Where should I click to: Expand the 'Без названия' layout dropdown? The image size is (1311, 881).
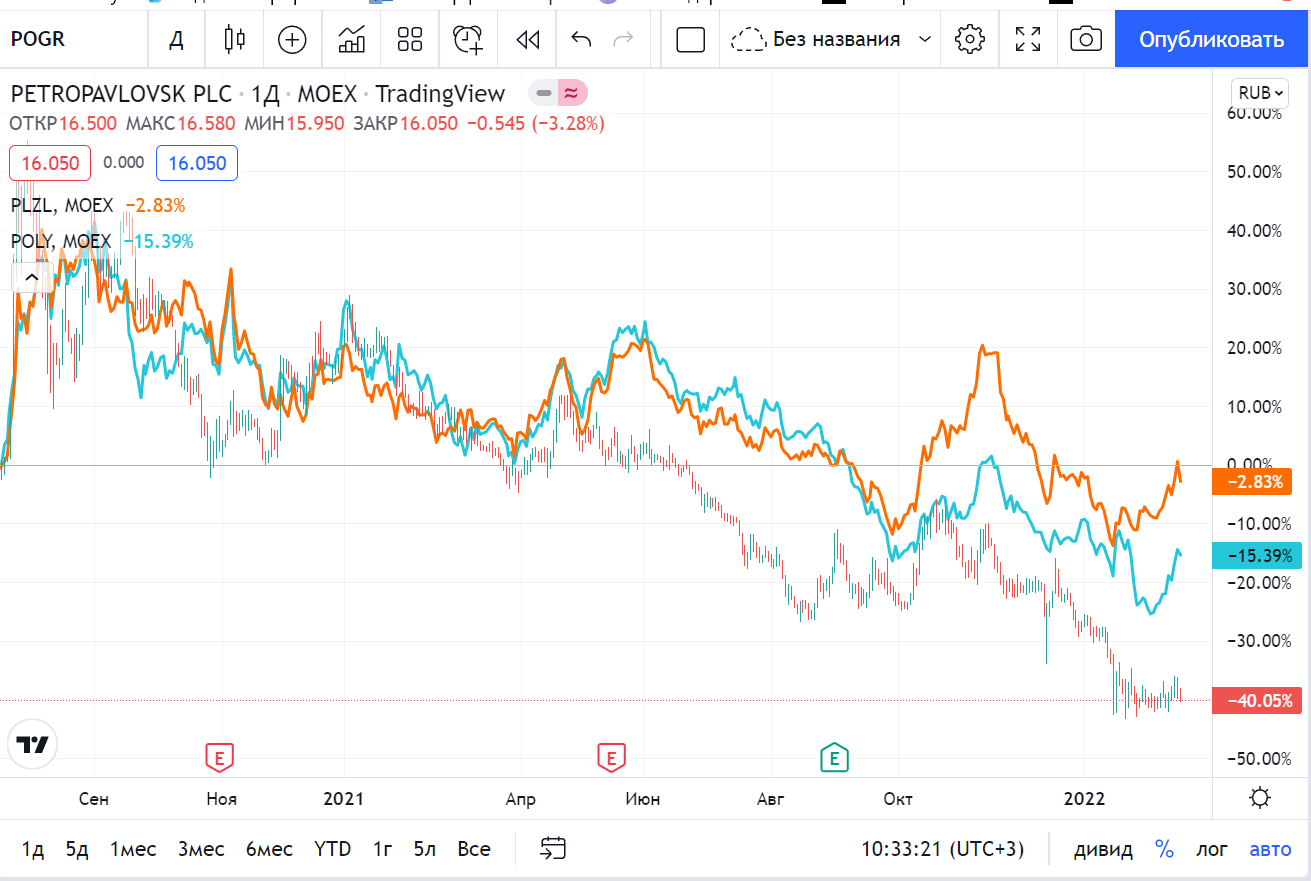pos(925,39)
